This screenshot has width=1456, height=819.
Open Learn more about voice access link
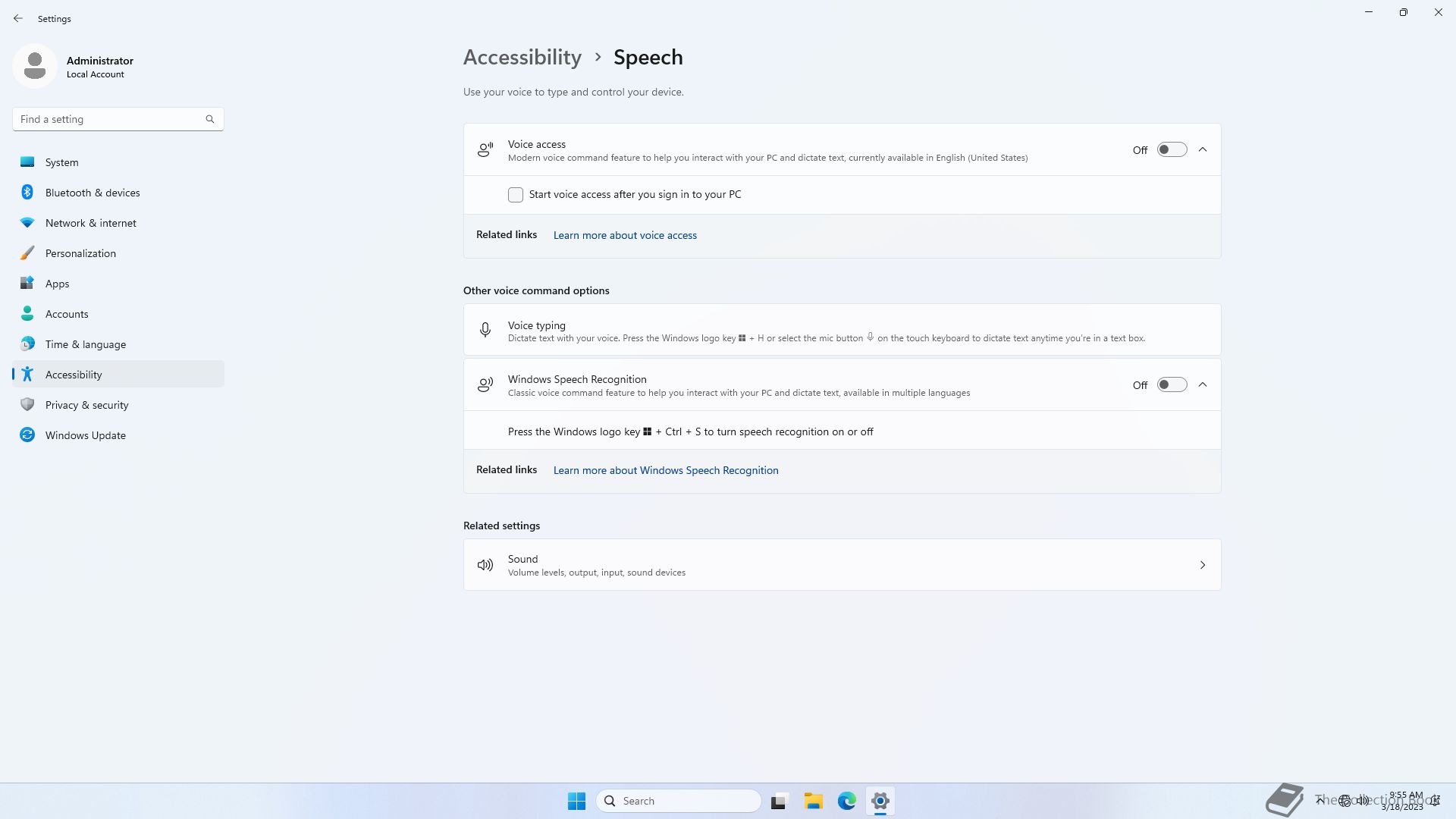pos(625,235)
